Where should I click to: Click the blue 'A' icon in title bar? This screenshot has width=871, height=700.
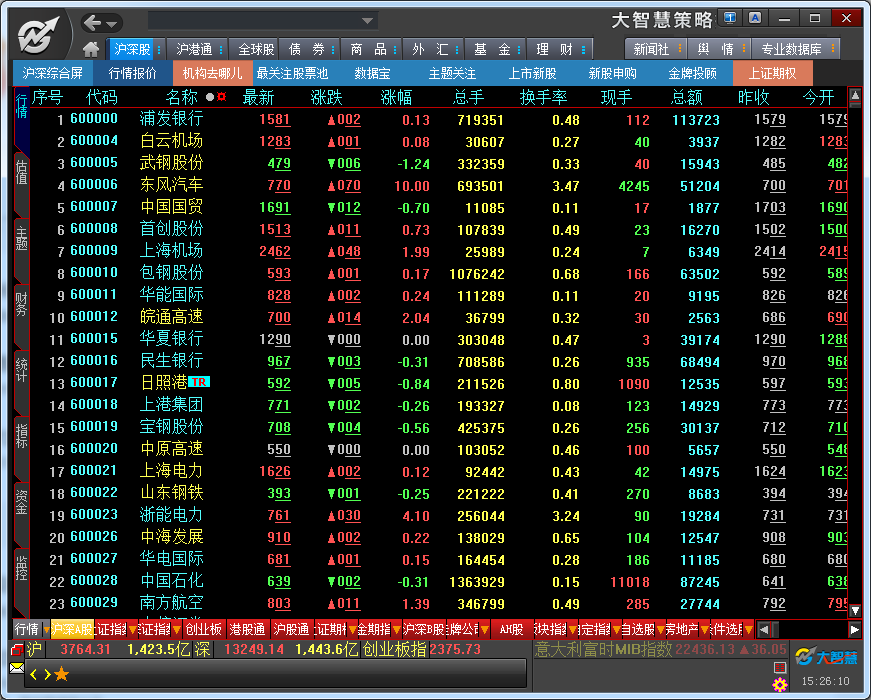click(x=755, y=18)
